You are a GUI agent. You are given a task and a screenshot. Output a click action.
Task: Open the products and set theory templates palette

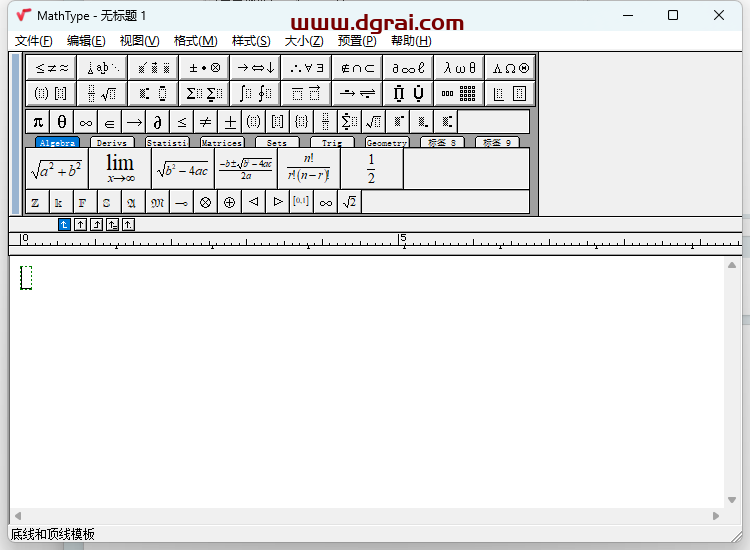[408, 93]
